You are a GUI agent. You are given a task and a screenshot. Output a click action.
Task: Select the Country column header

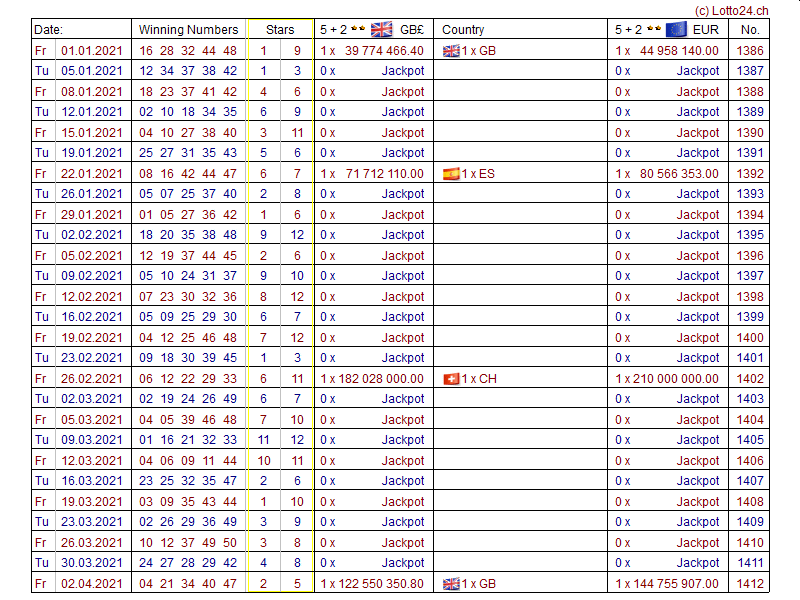pos(463,30)
